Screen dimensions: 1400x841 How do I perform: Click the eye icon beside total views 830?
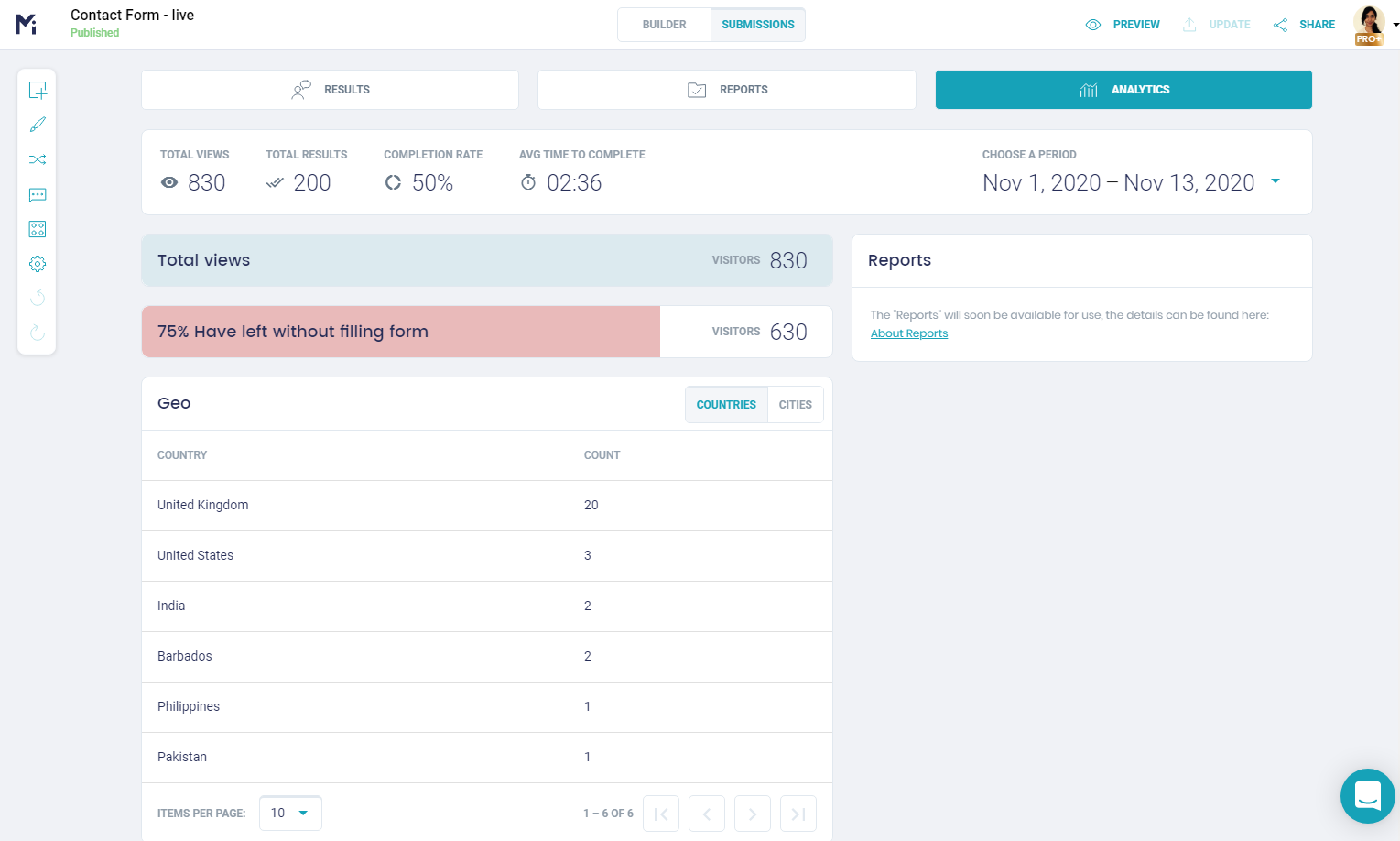169,182
